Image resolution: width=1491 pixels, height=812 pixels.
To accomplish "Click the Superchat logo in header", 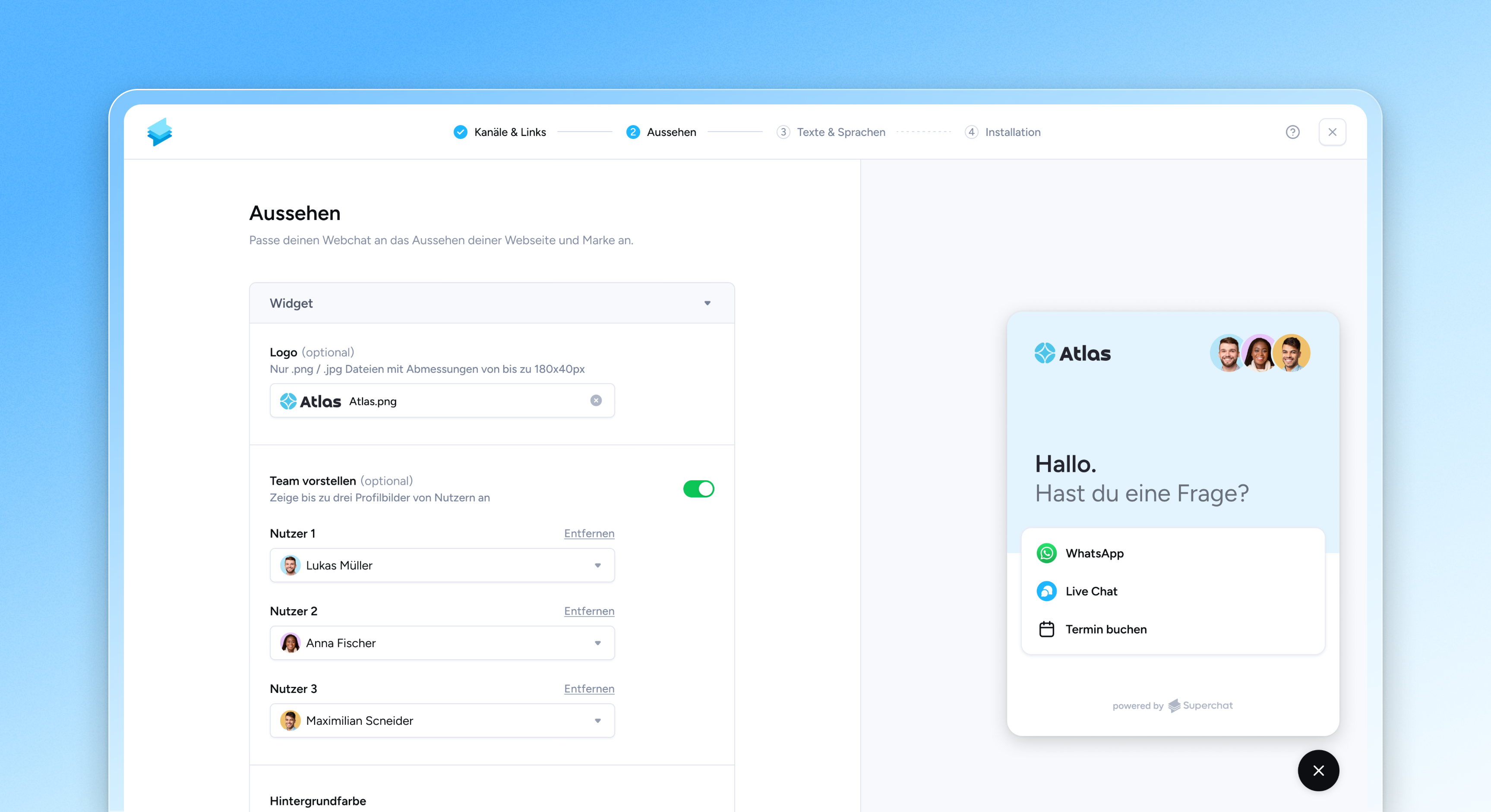I will coord(159,132).
